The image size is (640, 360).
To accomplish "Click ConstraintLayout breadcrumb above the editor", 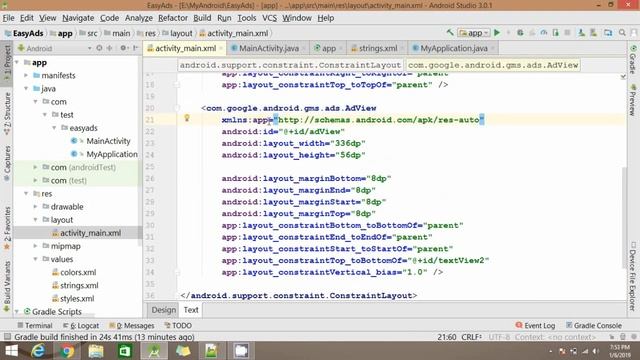I will click(291, 65).
